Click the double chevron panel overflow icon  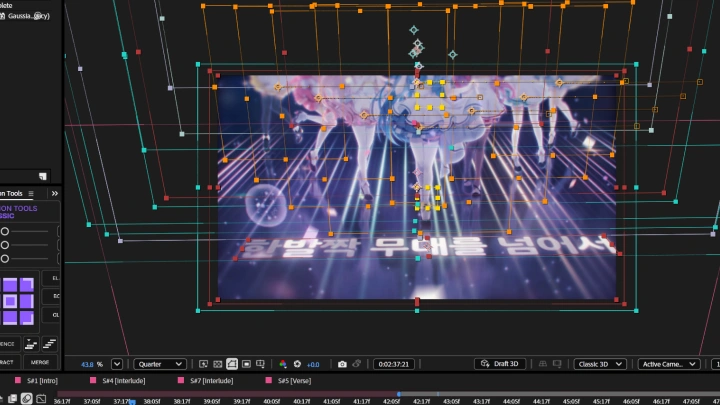coord(54,193)
